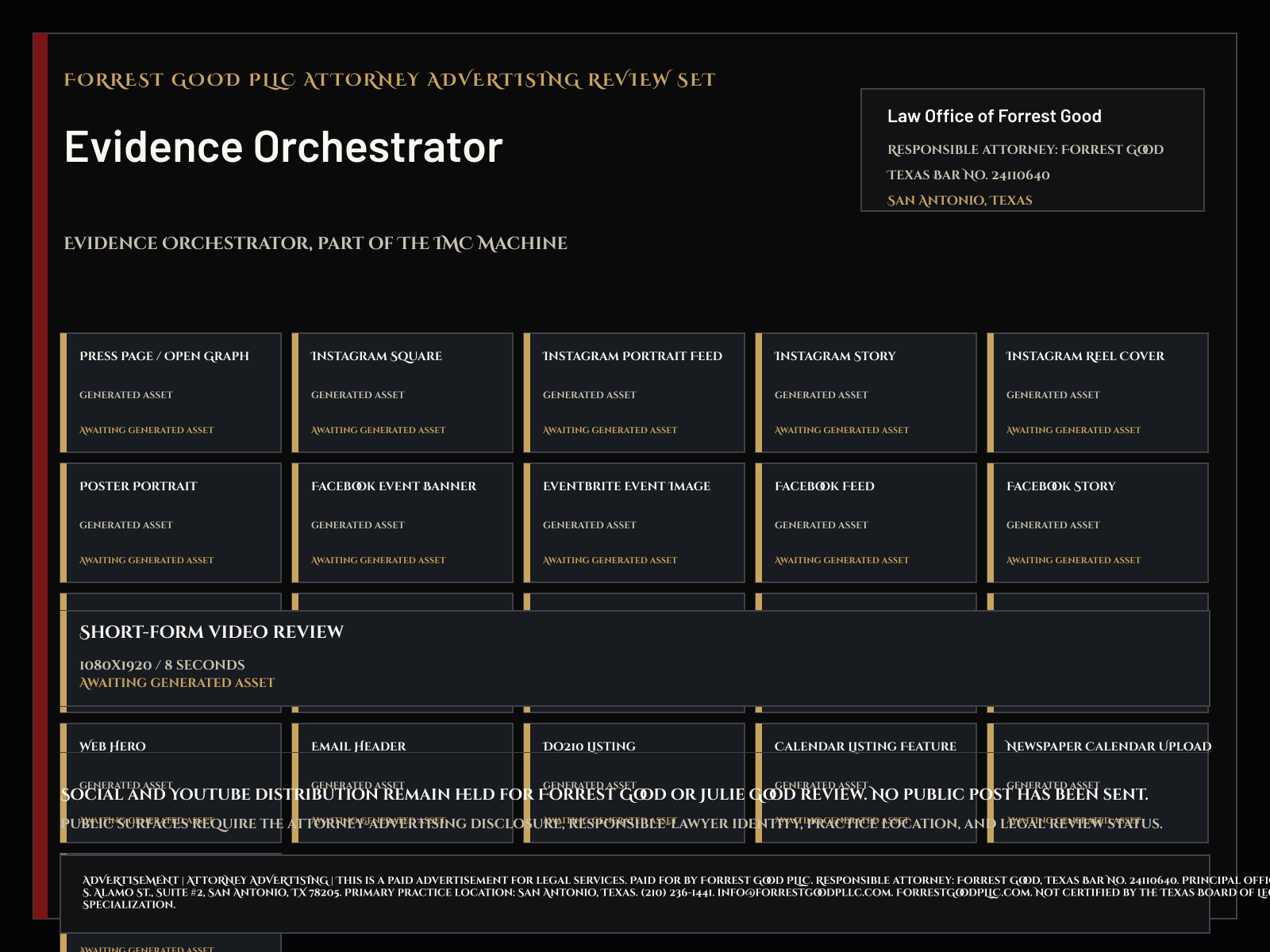Open the Instagram Reel Cover card

click(x=1098, y=393)
